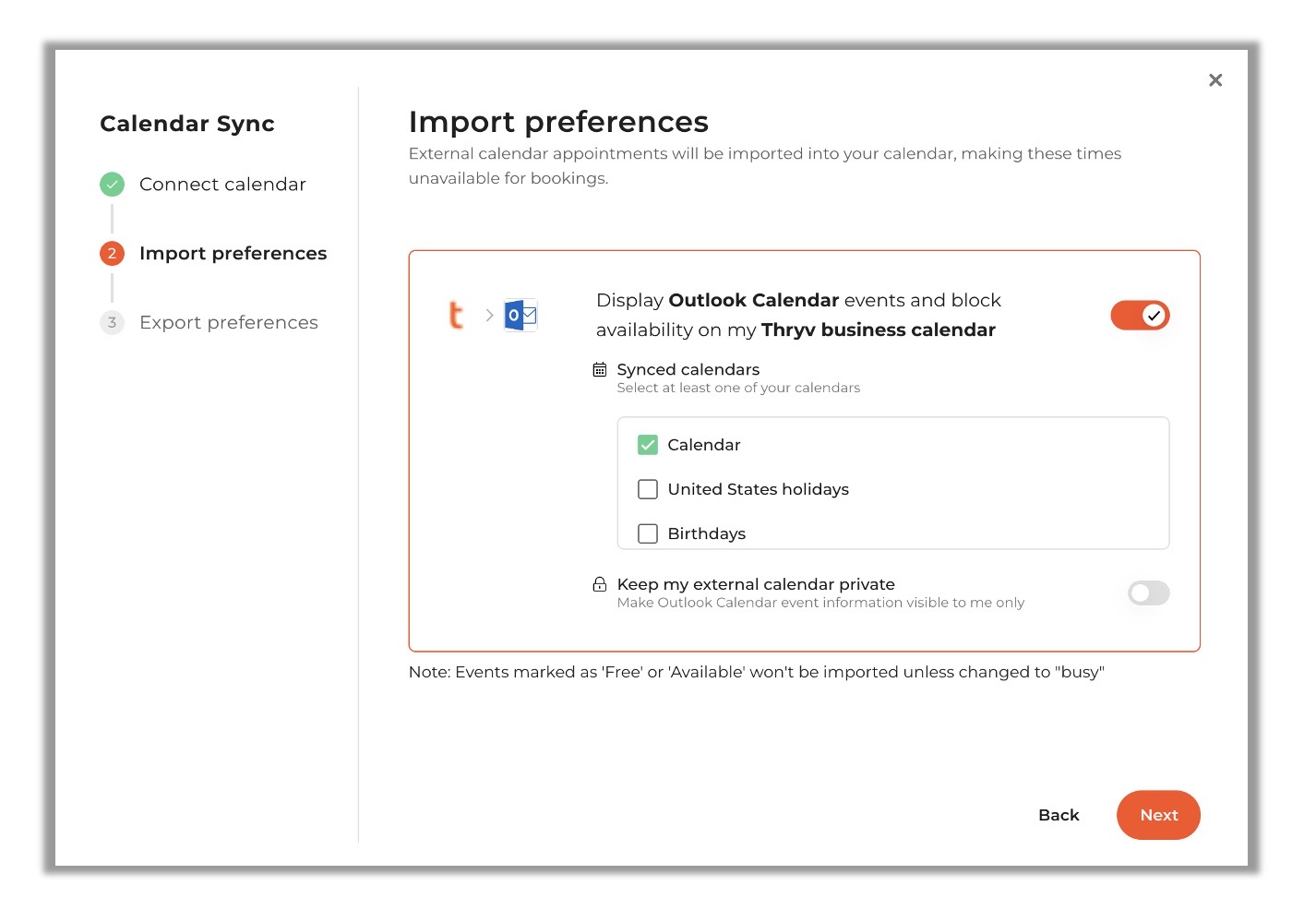Disable the Display Outlook Calendar events toggle
Image resolution: width=1316 pixels, height=910 pixels.
1140,316
